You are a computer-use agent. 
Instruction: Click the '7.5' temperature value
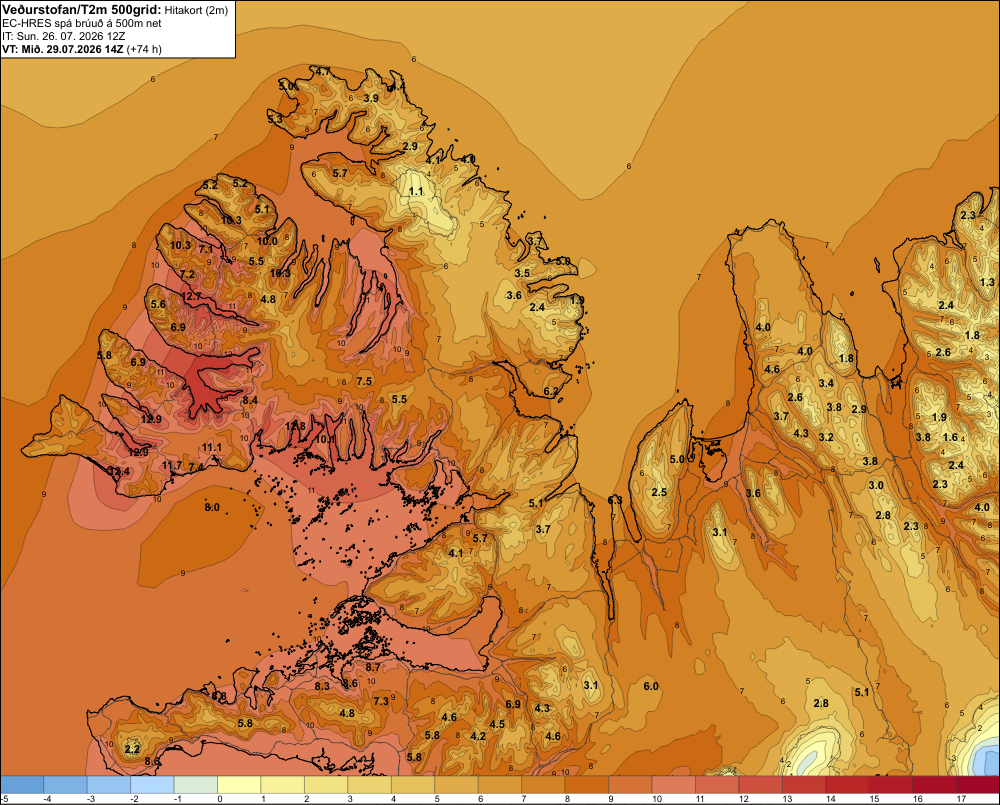(364, 381)
